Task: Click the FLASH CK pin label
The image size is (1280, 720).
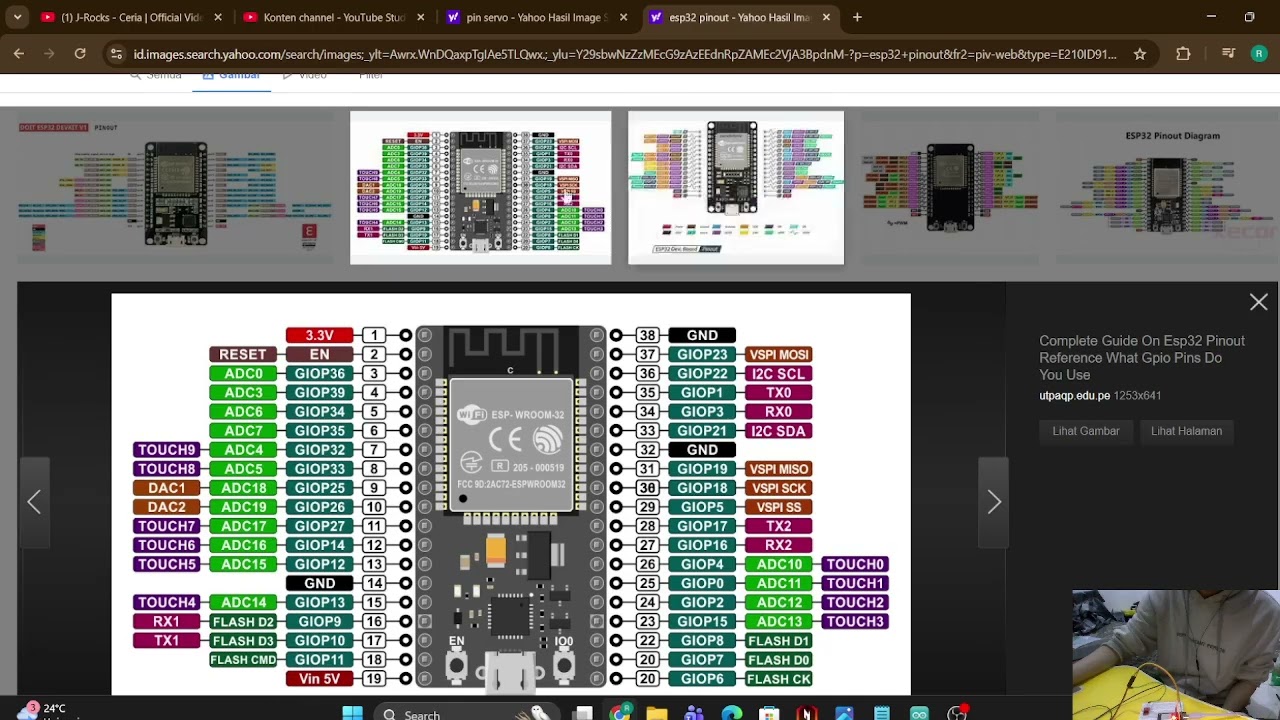Action: (x=778, y=679)
